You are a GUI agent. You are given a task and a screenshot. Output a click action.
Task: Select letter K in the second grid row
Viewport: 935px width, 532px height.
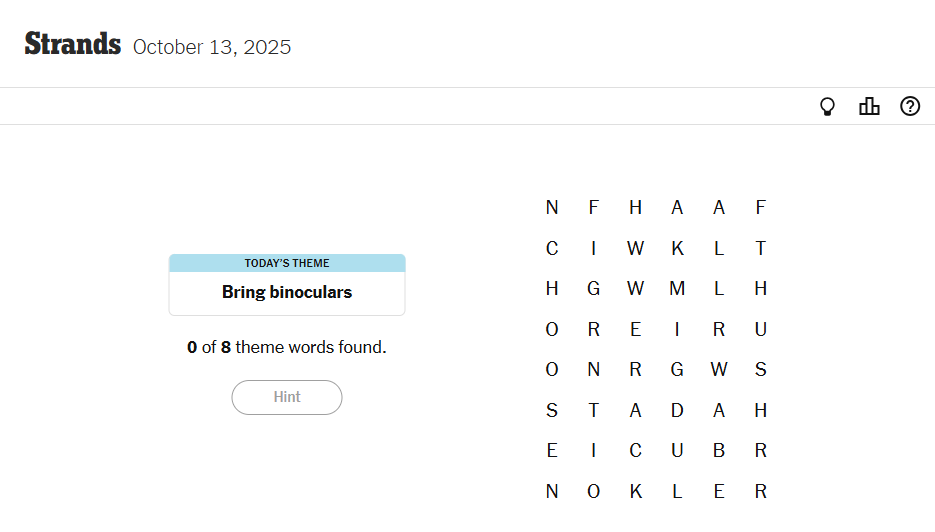[x=677, y=248]
